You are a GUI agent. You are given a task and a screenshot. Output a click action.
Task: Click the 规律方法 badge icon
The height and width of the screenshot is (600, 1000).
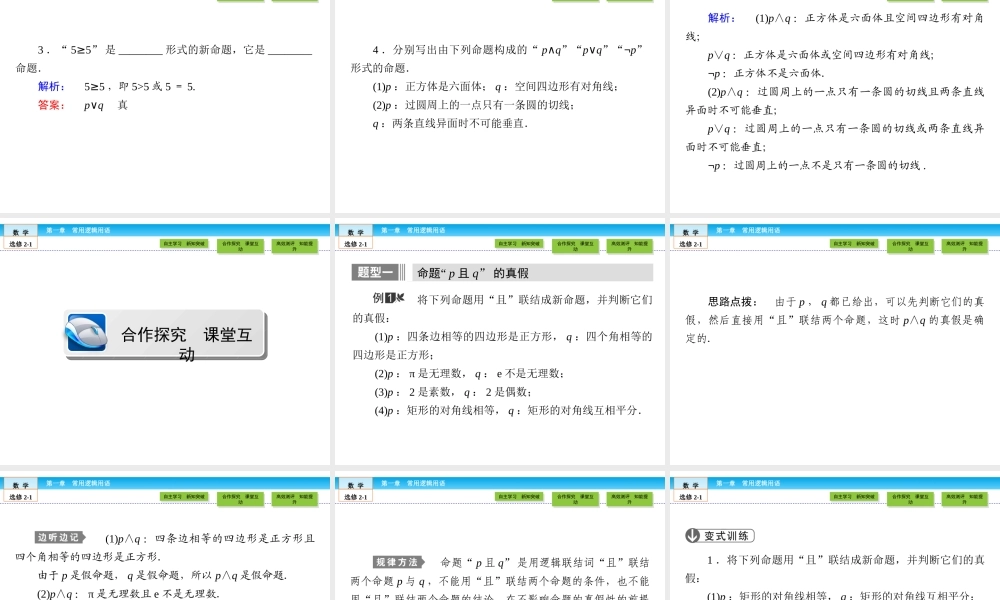click(x=397, y=563)
